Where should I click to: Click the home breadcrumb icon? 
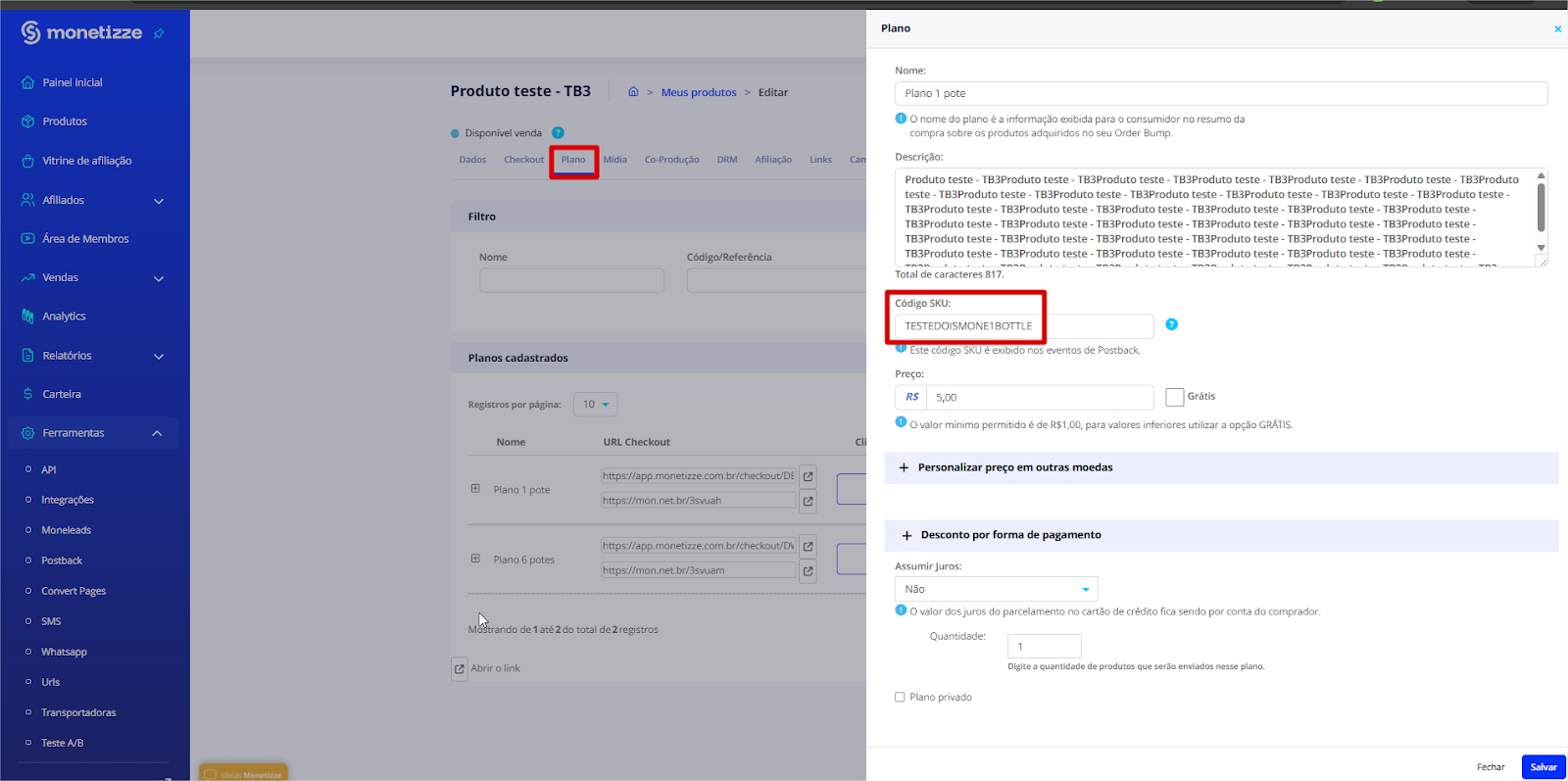click(633, 92)
